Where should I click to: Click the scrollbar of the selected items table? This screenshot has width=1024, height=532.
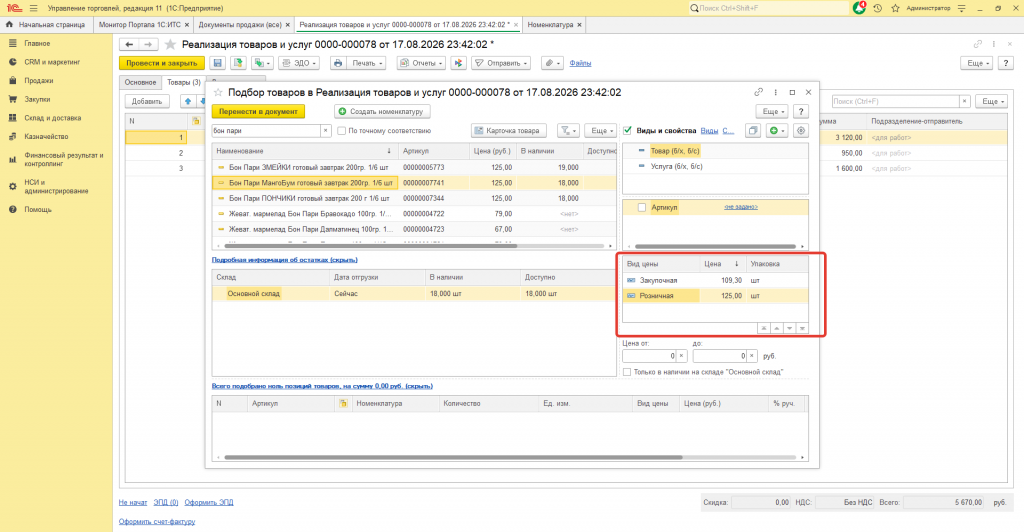453,458
